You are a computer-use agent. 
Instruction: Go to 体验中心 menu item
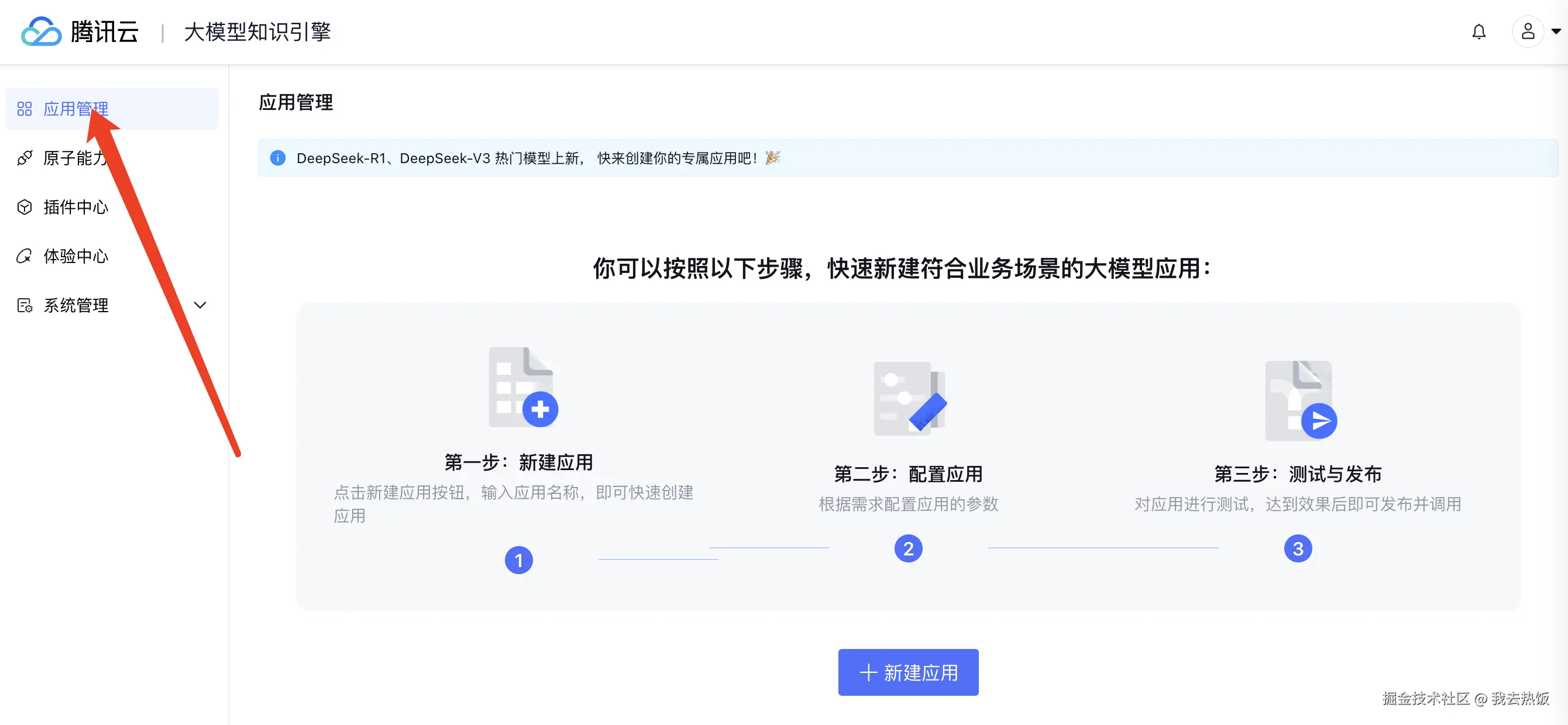click(75, 256)
